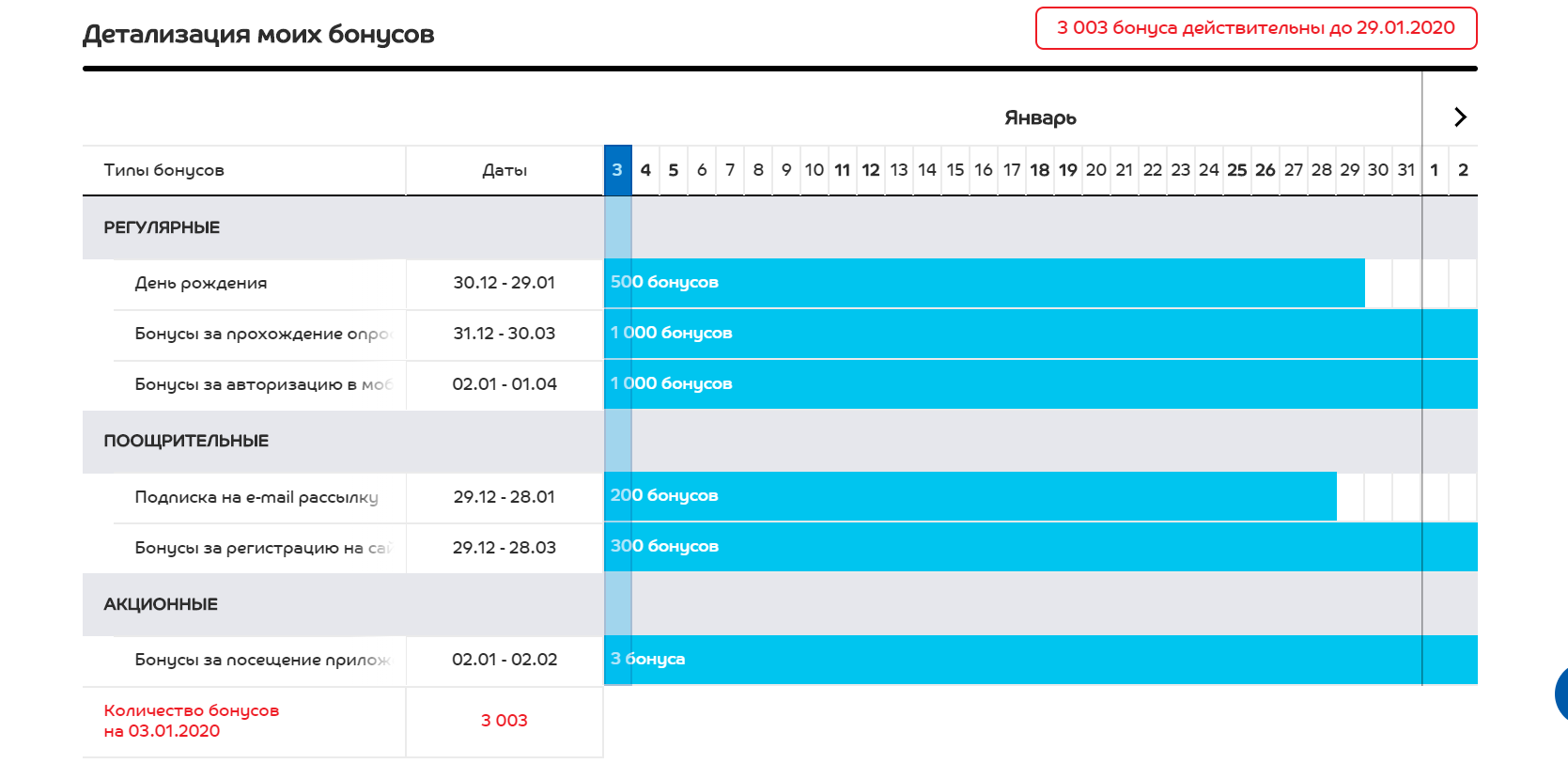Open the 500 бонусов birthday bar
1568x779 pixels.
[984, 283]
